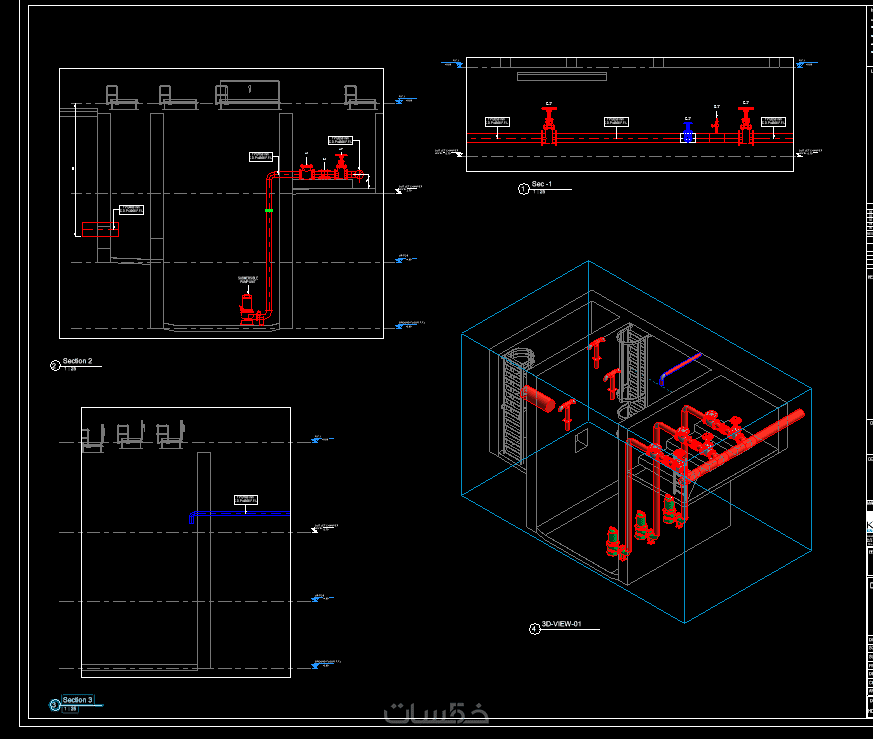Select the vertical red riser pipe in Section 2
Image resolution: width=873 pixels, height=739 pixels.
pyautogui.click(x=269, y=245)
